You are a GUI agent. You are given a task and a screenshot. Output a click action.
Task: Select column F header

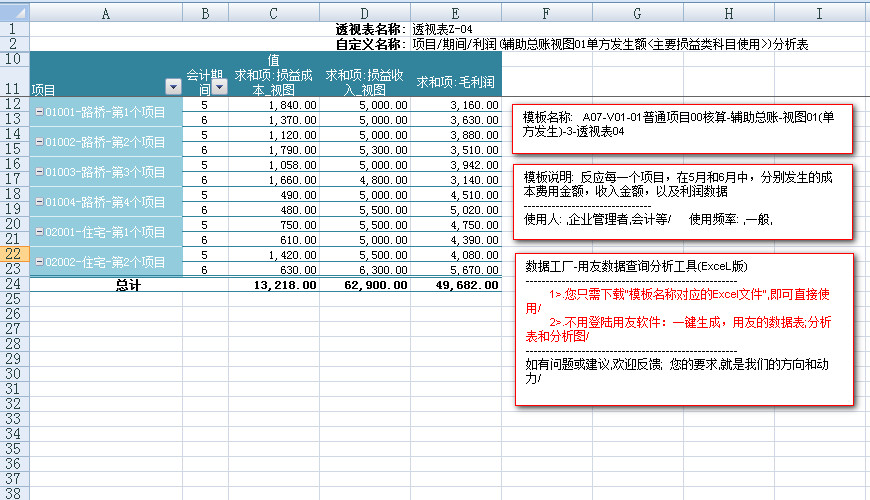click(546, 13)
